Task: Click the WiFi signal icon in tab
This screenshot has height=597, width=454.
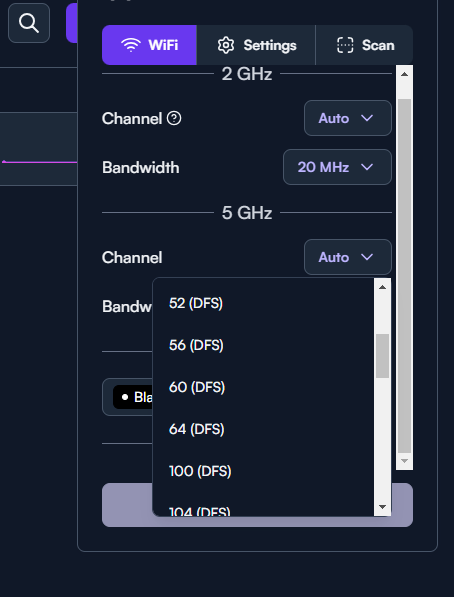Action: [131, 45]
